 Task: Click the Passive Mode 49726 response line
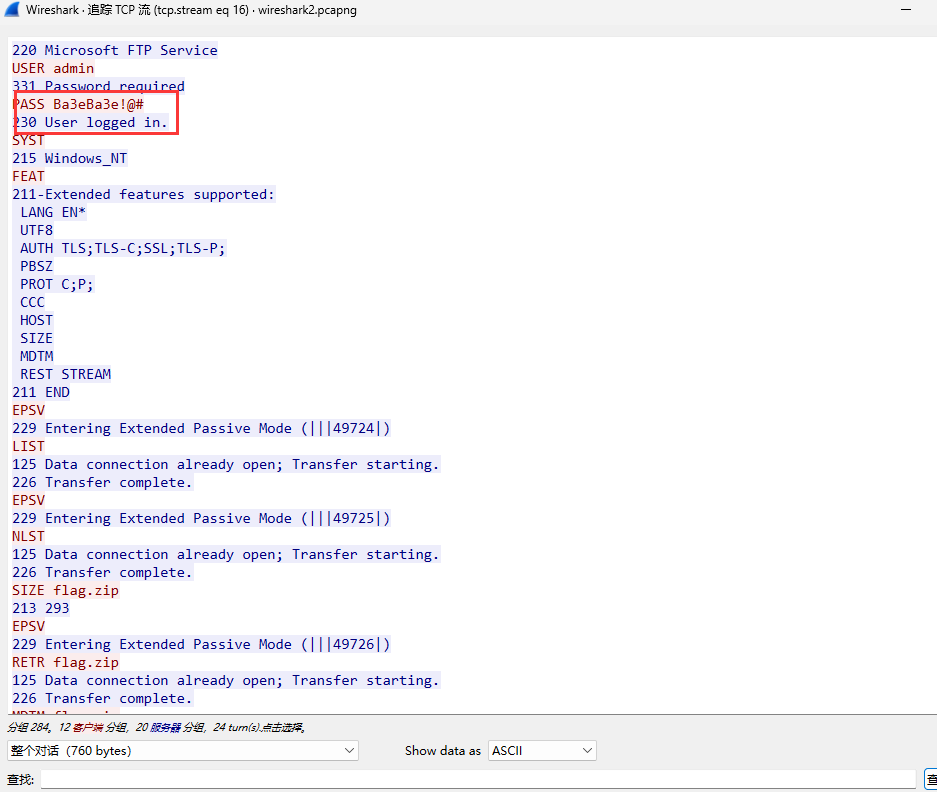pos(201,644)
